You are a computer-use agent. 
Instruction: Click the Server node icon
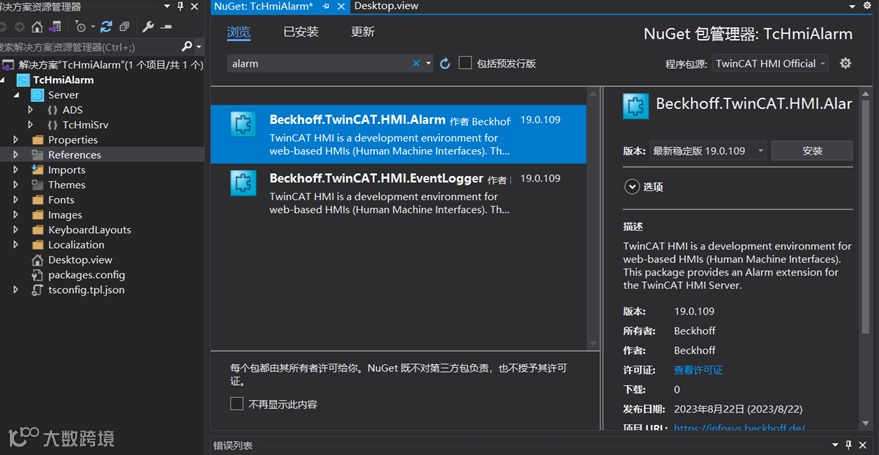38,95
